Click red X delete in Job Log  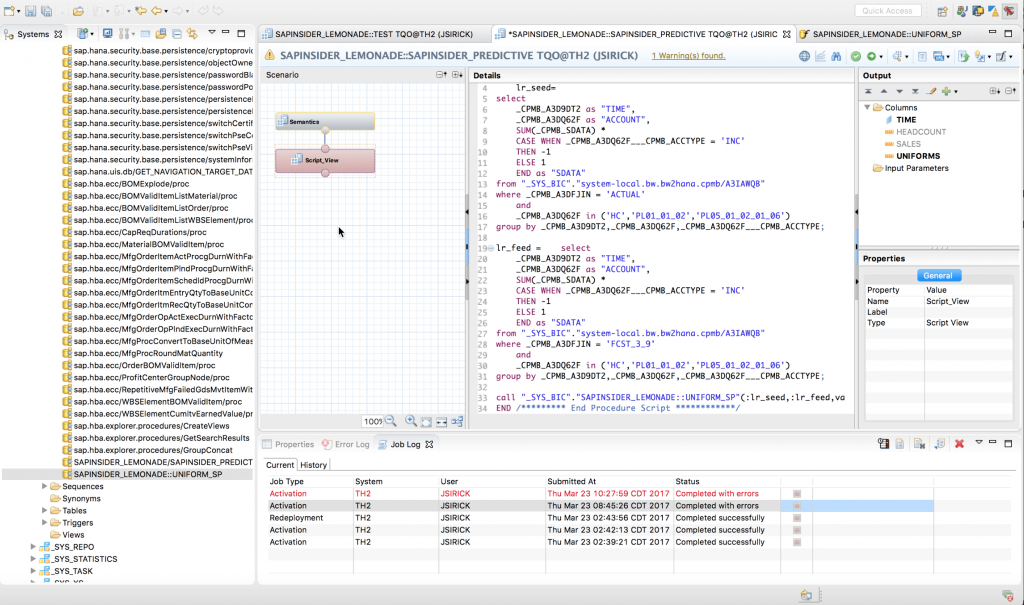point(959,444)
